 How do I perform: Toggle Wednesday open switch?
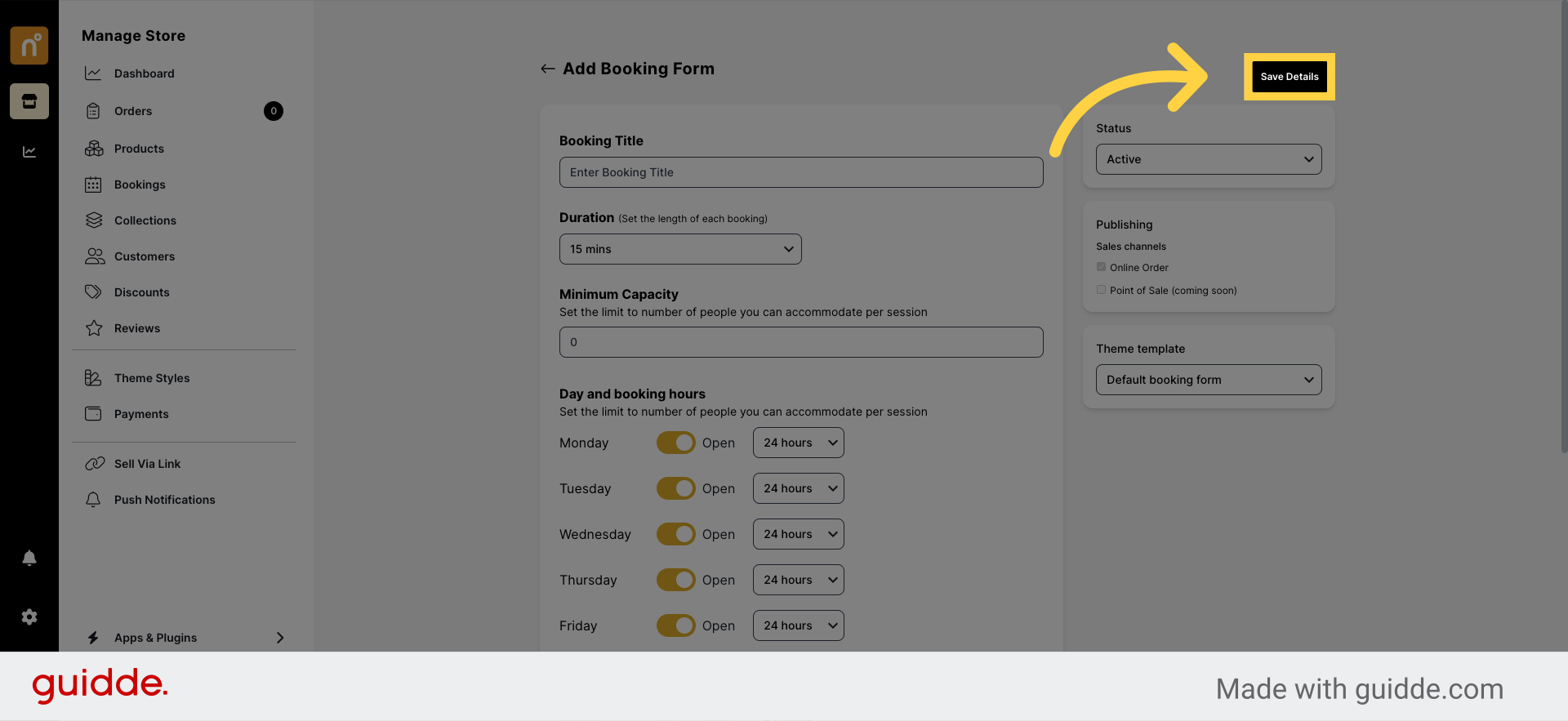pyautogui.click(x=676, y=534)
